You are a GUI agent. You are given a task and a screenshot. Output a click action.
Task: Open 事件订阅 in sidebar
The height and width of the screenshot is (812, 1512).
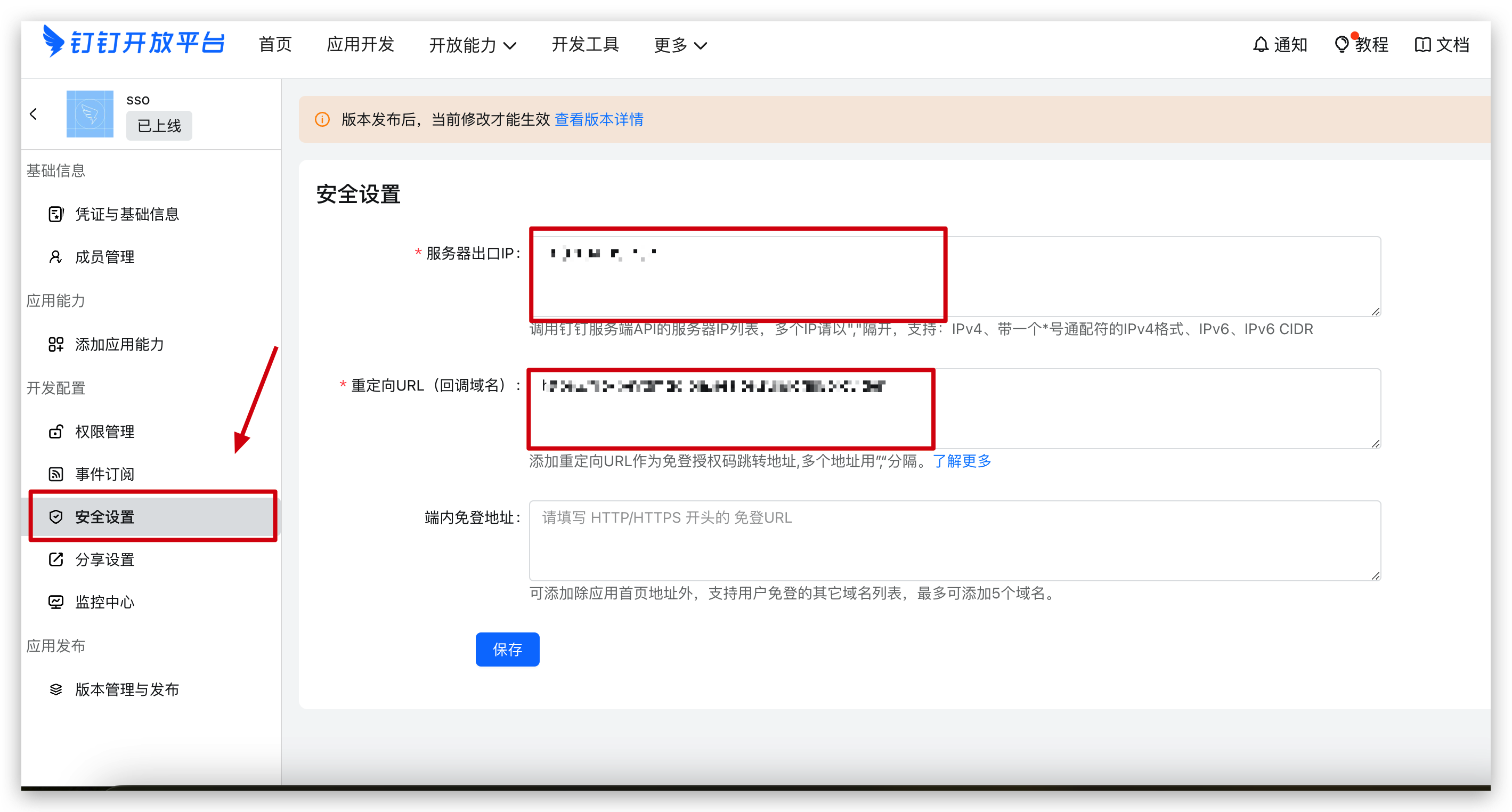click(x=104, y=474)
